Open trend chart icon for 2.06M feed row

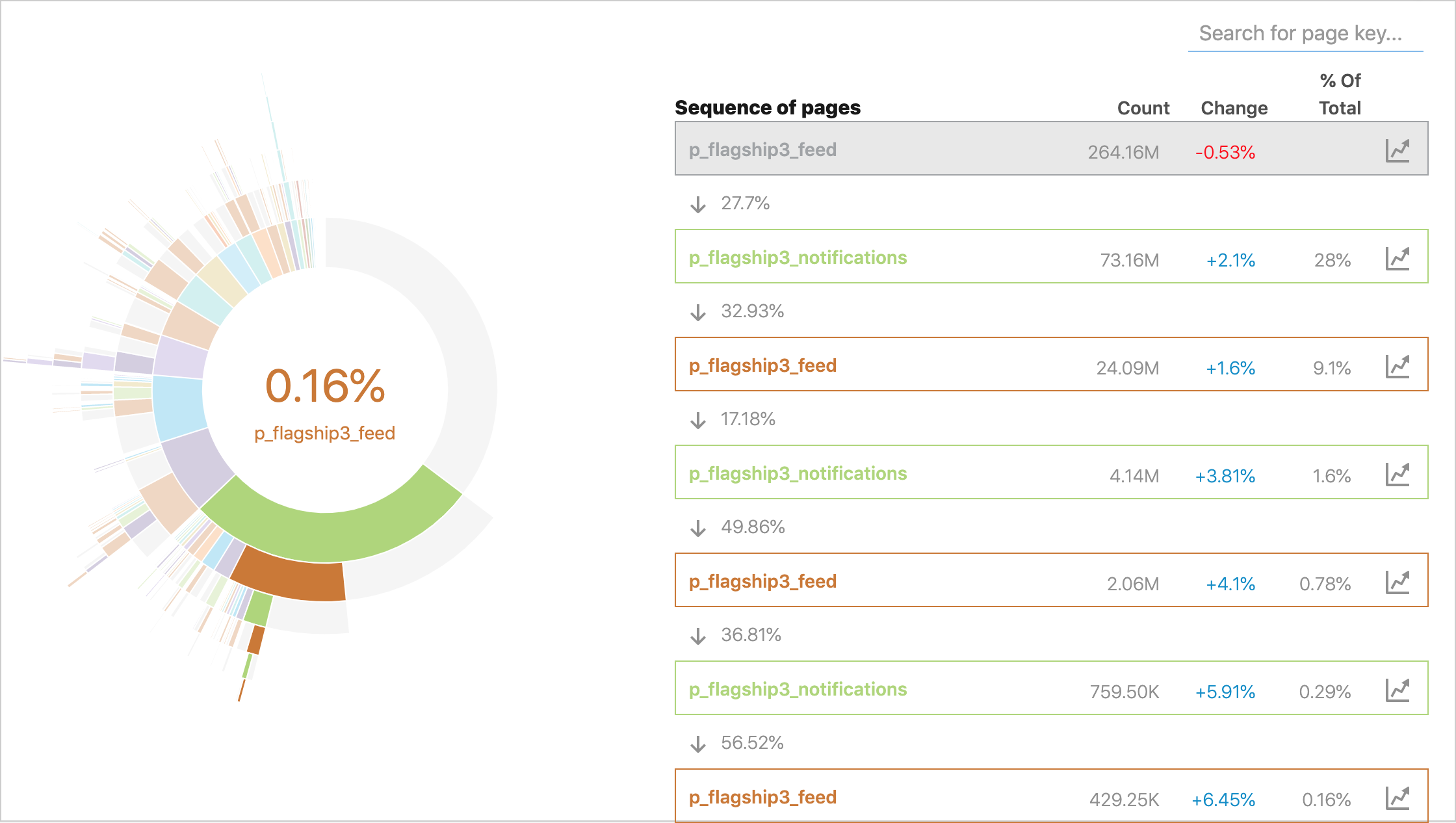click(1397, 582)
